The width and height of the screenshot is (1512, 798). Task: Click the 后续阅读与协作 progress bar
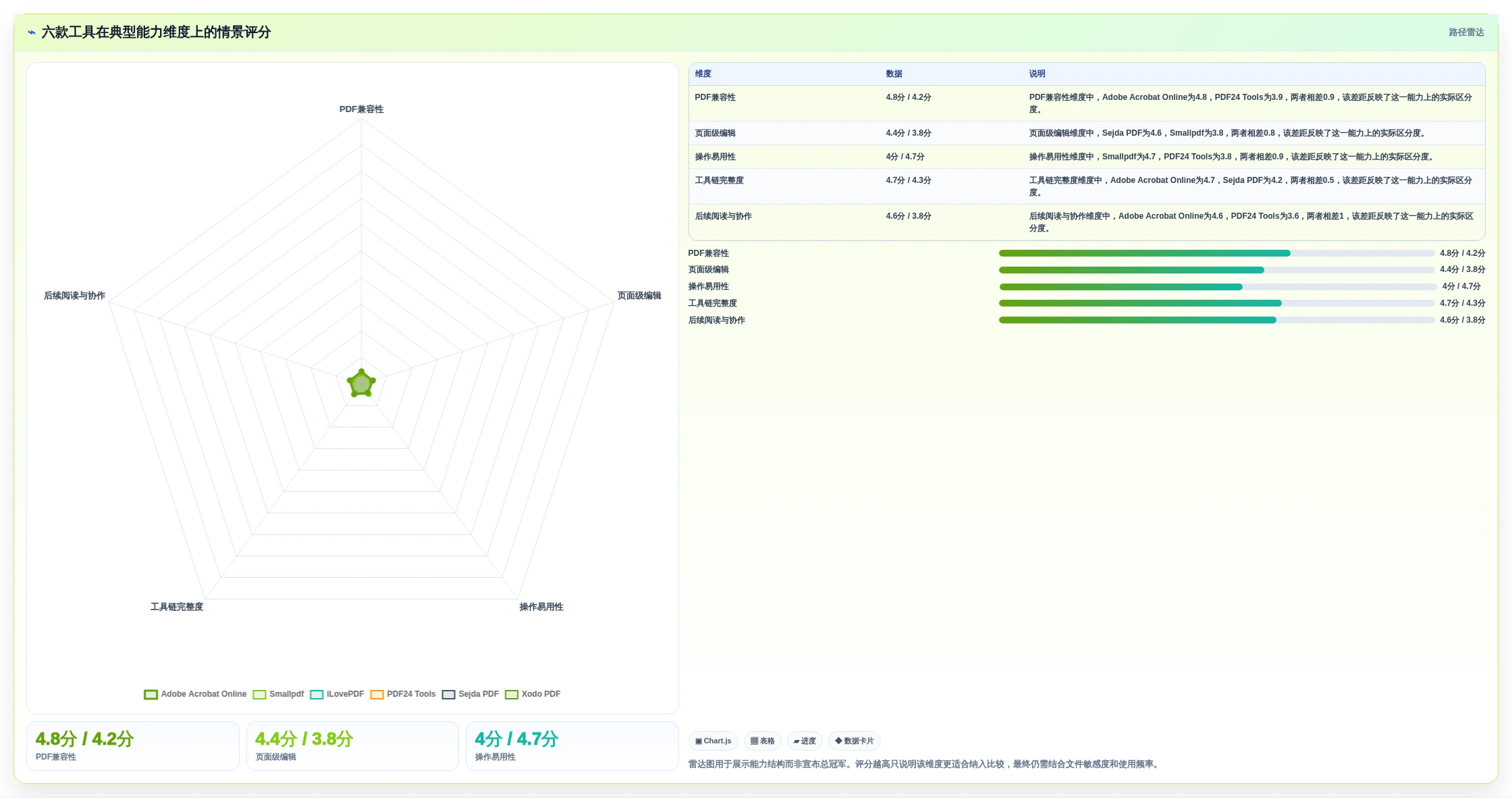coord(1217,320)
